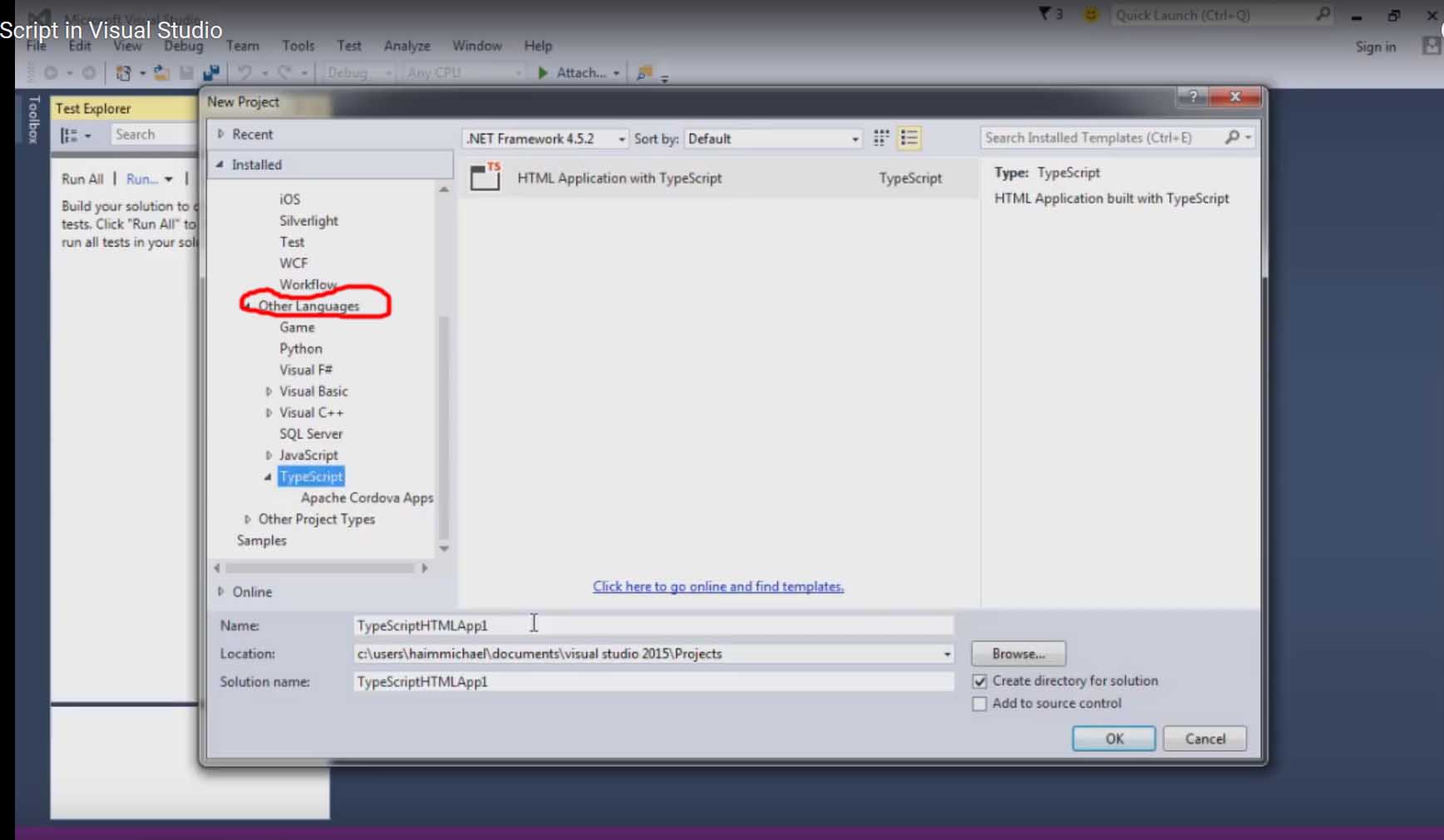Collapse the TypeScript tree node

pyautogui.click(x=268, y=477)
